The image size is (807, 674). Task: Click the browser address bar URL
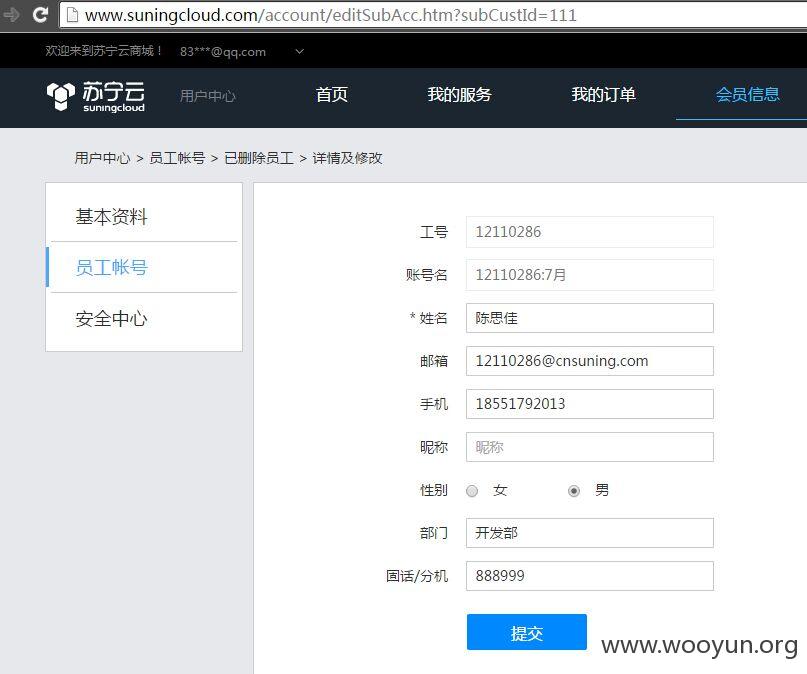pyautogui.click(x=330, y=15)
